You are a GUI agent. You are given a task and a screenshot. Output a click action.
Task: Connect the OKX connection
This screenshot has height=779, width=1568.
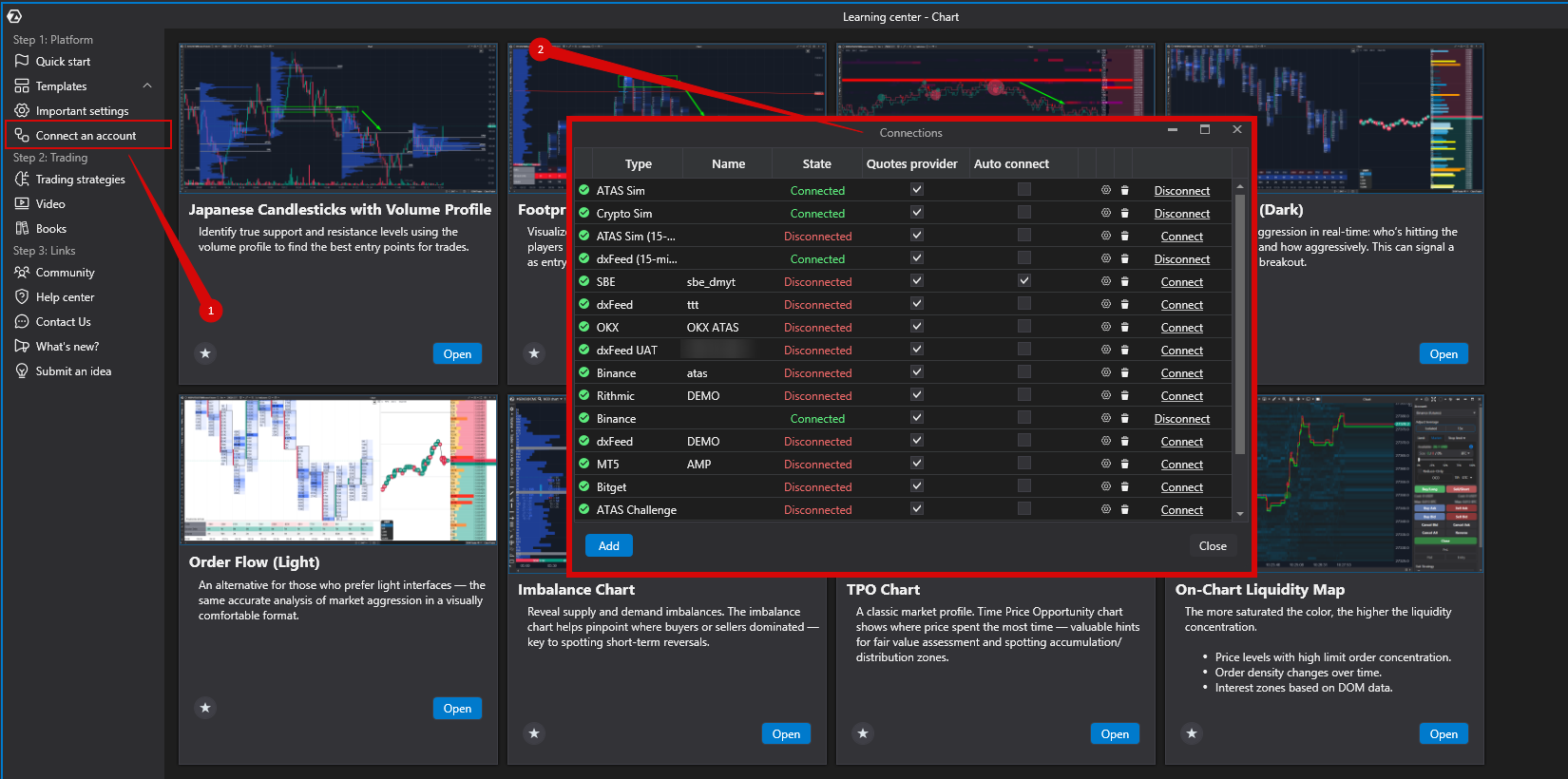point(1182,328)
